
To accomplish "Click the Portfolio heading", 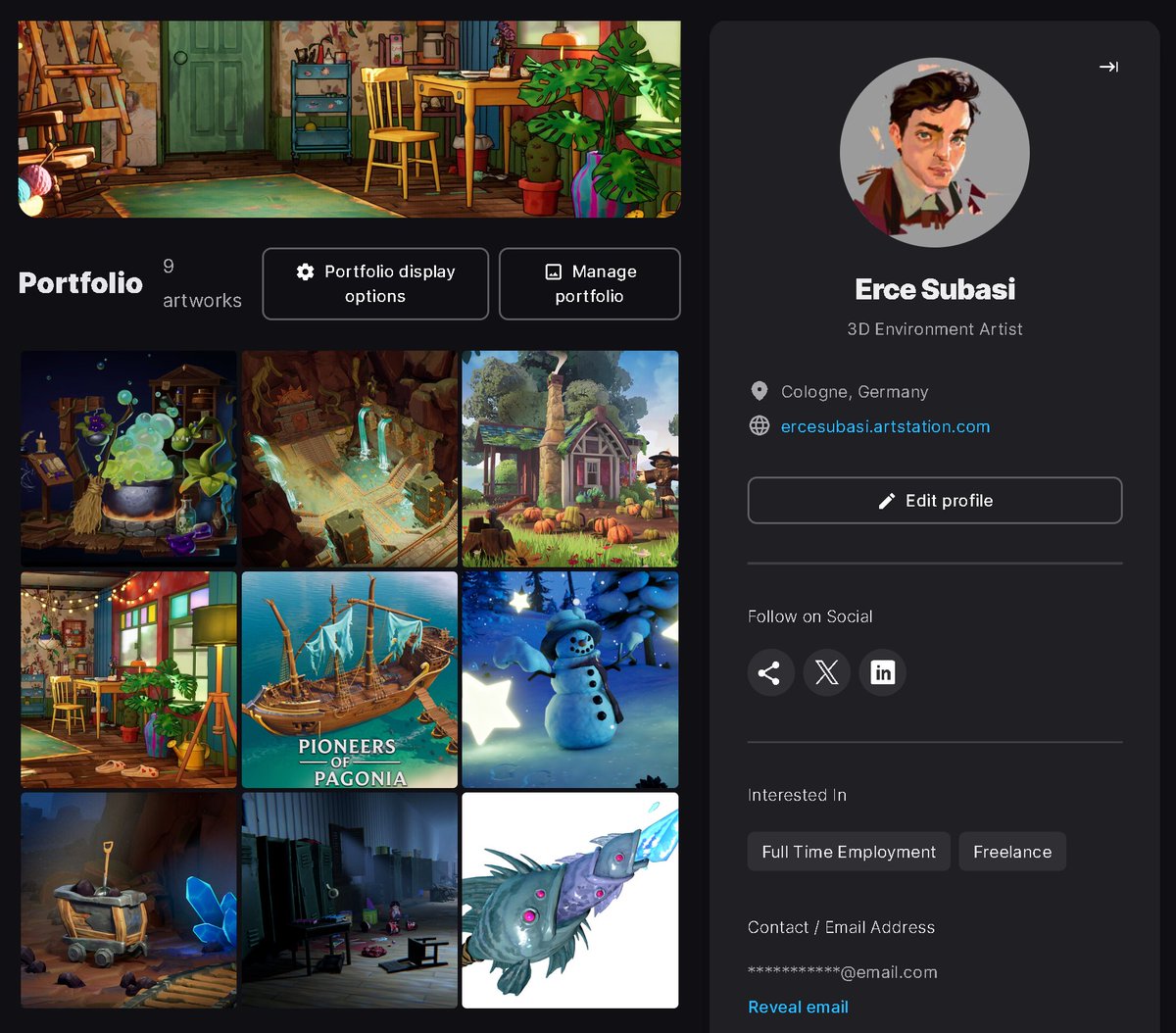I will coord(80,283).
